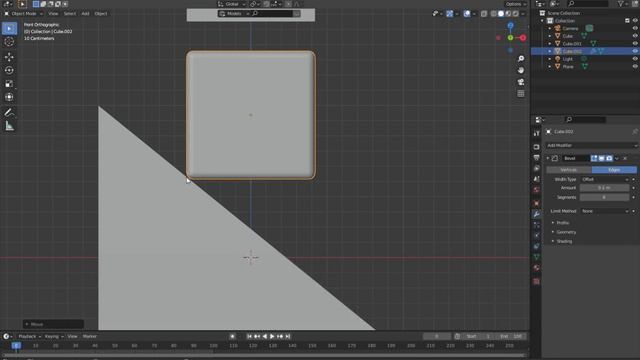Image resolution: width=640 pixels, height=360 pixels.
Task: Open the Add menu
Action: [85, 13]
